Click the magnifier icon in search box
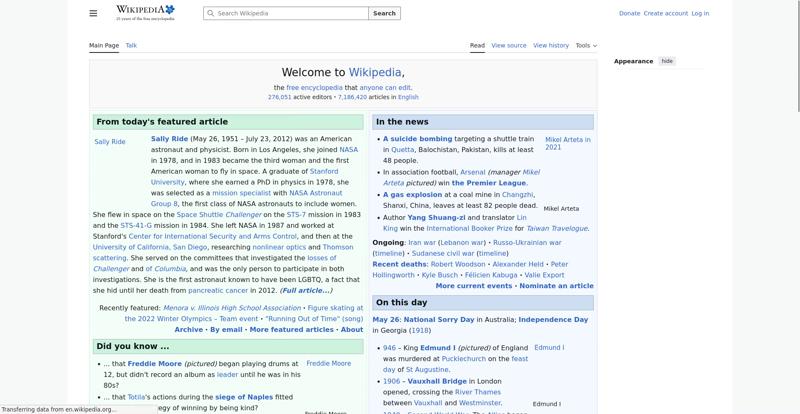Image resolution: width=800 pixels, height=414 pixels. coord(210,13)
